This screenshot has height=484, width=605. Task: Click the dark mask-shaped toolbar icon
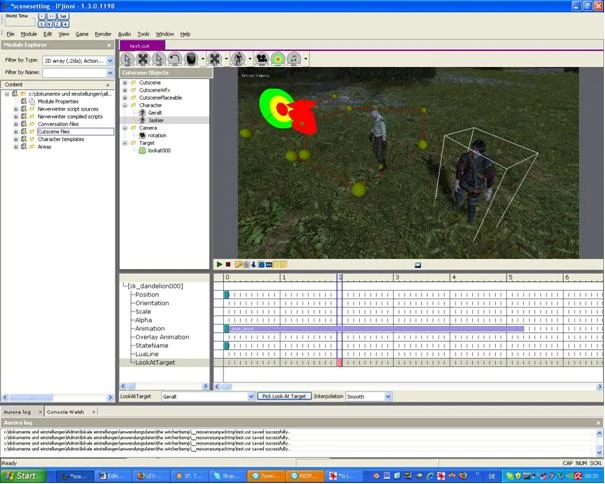[191, 59]
